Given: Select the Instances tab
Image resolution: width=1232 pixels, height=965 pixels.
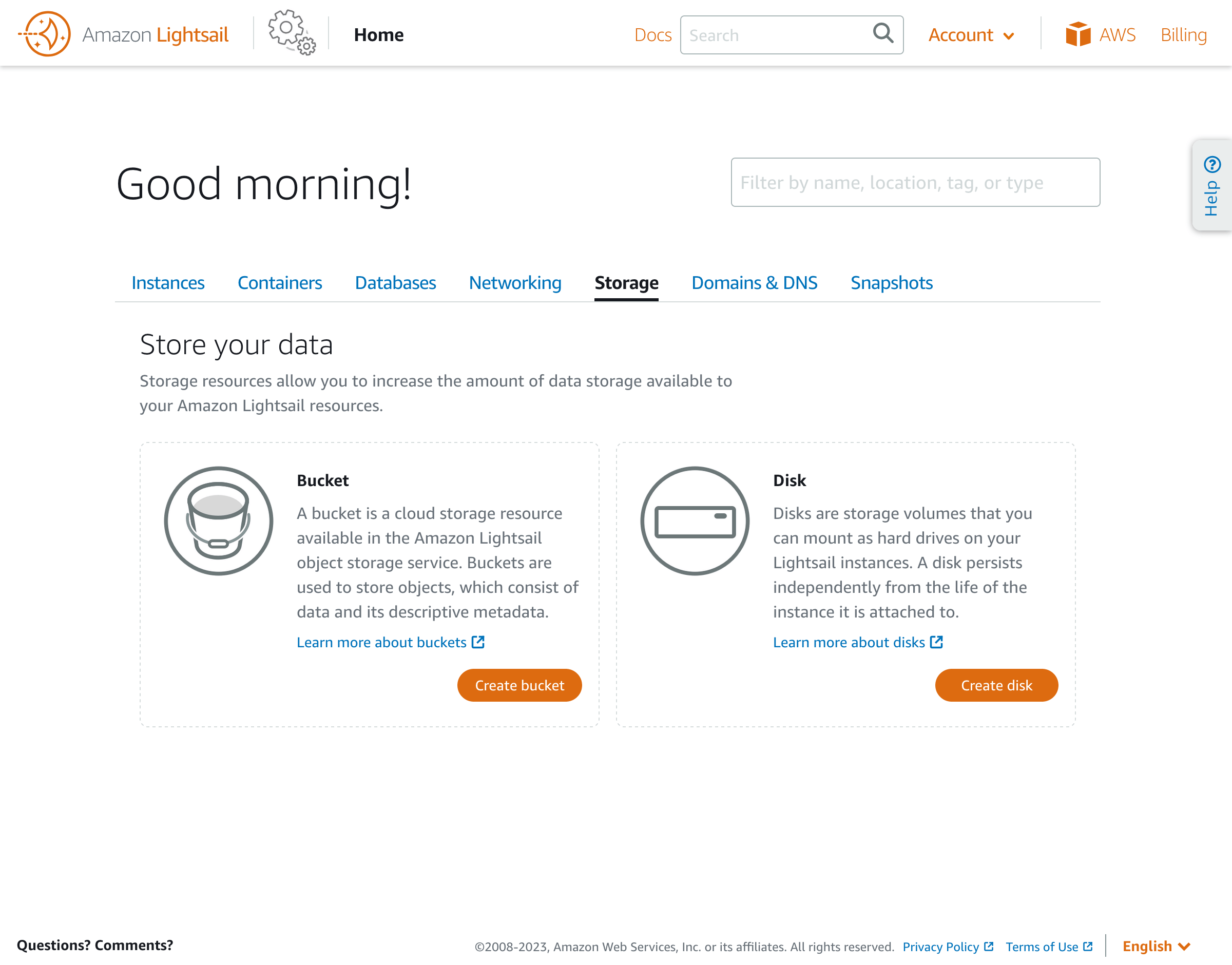Looking at the screenshot, I should click(x=168, y=282).
